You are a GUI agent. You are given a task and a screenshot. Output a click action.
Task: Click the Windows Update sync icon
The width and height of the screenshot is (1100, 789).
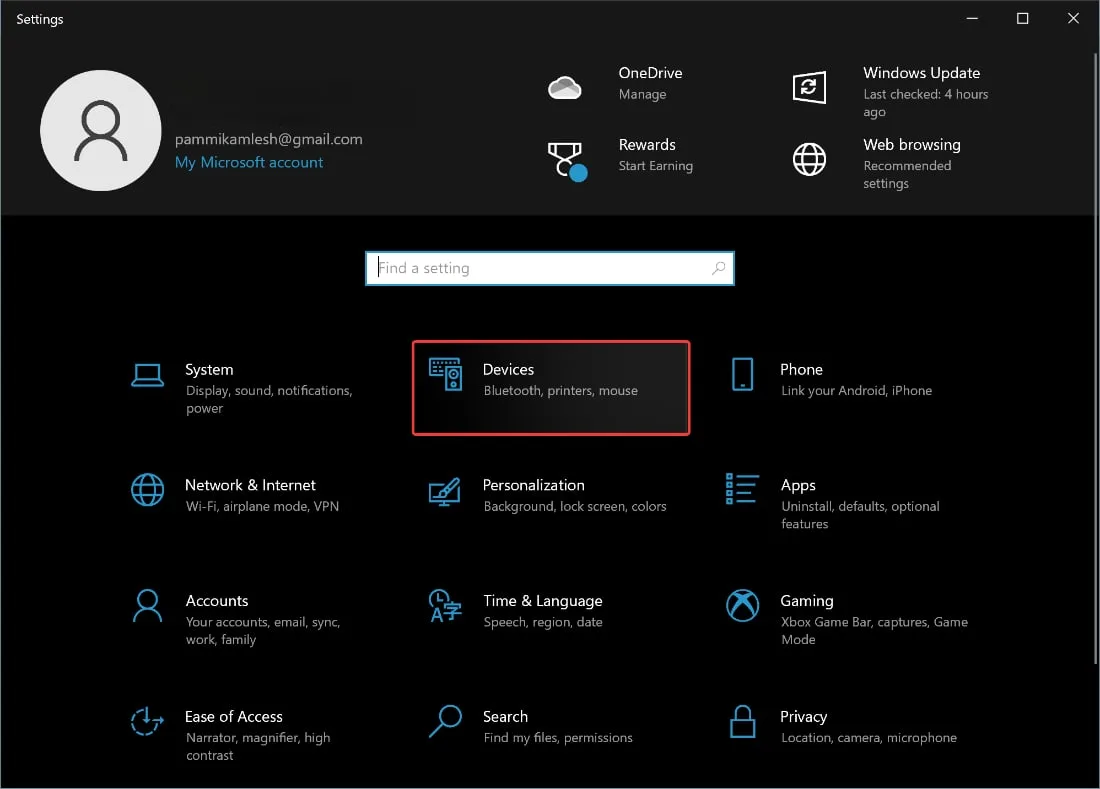coord(809,88)
